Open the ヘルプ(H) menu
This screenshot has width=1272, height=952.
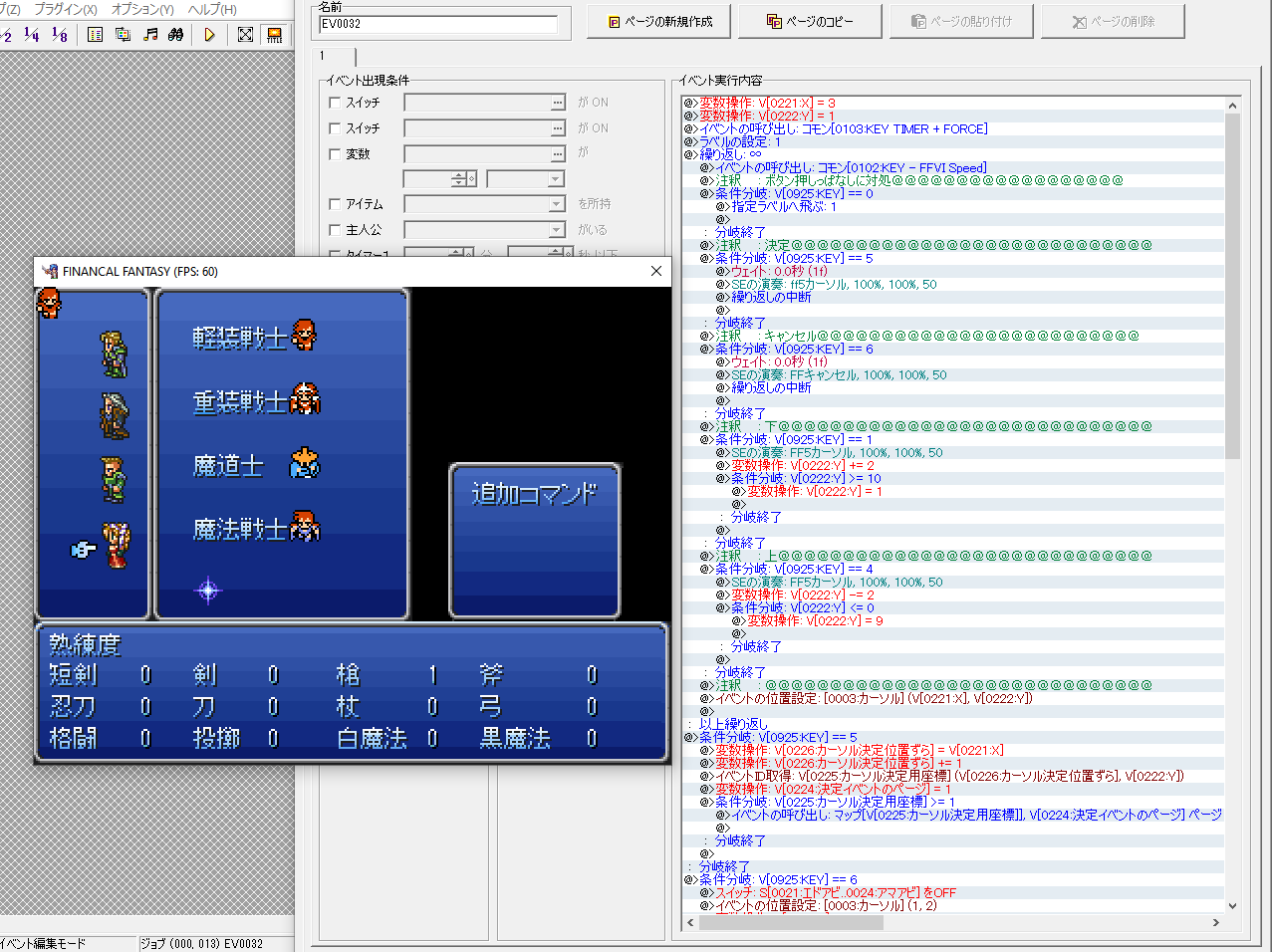pos(212,9)
